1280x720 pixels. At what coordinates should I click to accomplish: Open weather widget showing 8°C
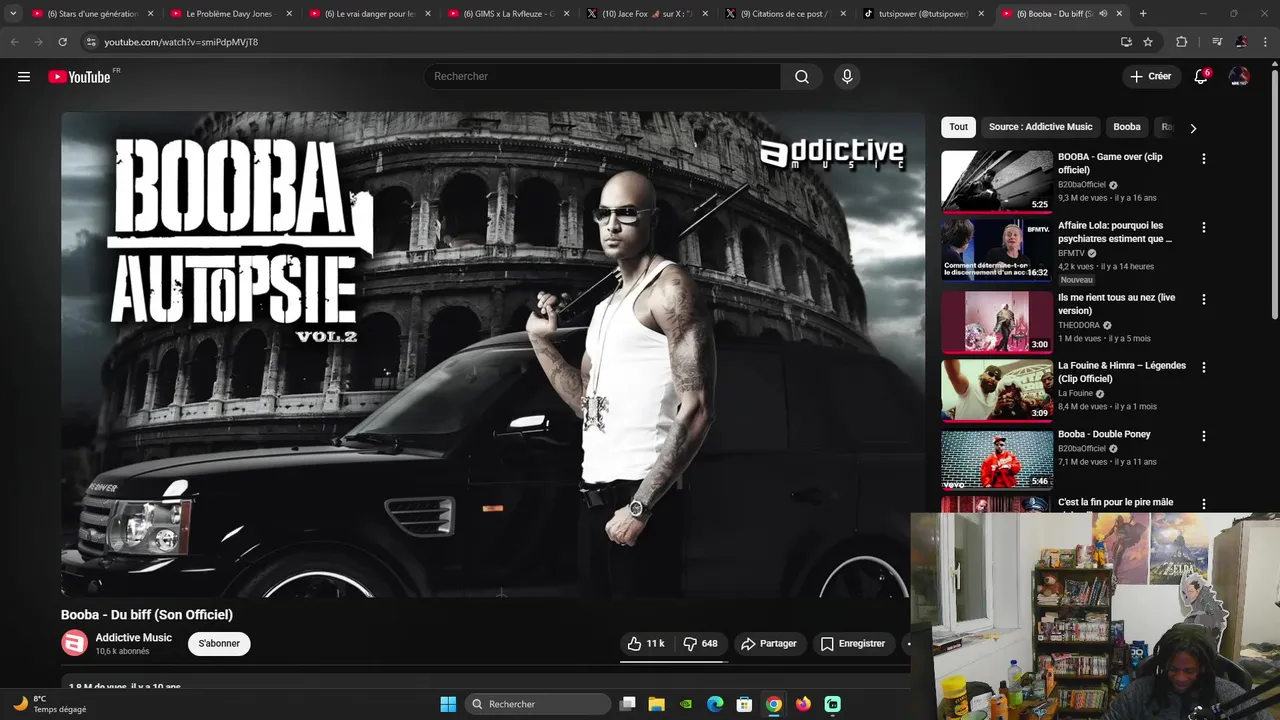coord(50,704)
